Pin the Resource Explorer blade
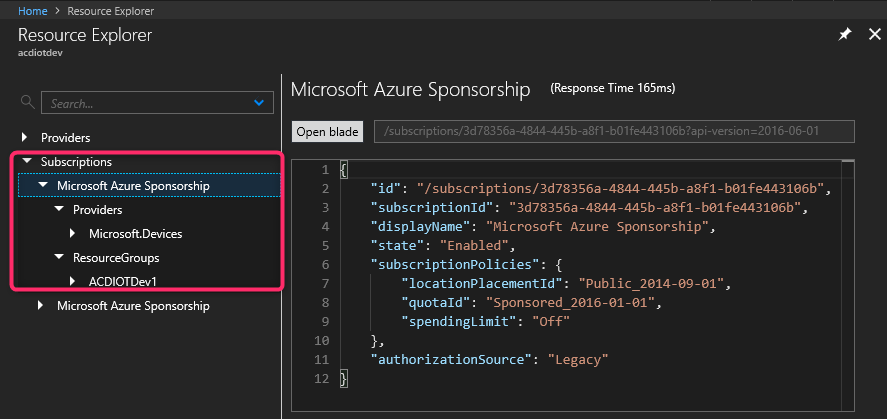 [x=845, y=34]
